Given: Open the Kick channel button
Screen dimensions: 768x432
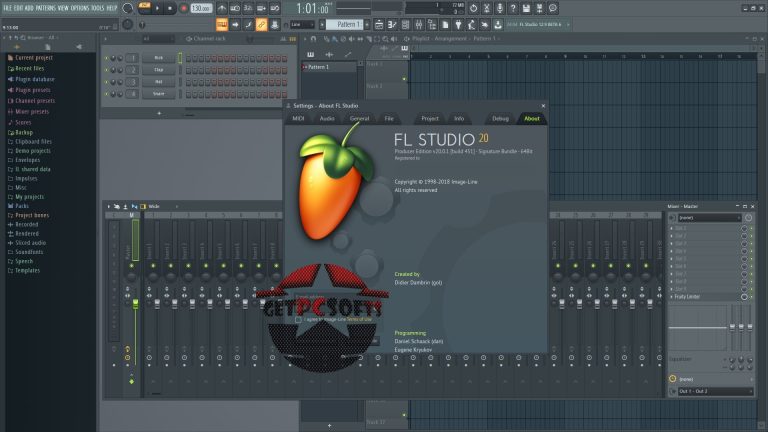Looking at the screenshot, I should 159,58.
